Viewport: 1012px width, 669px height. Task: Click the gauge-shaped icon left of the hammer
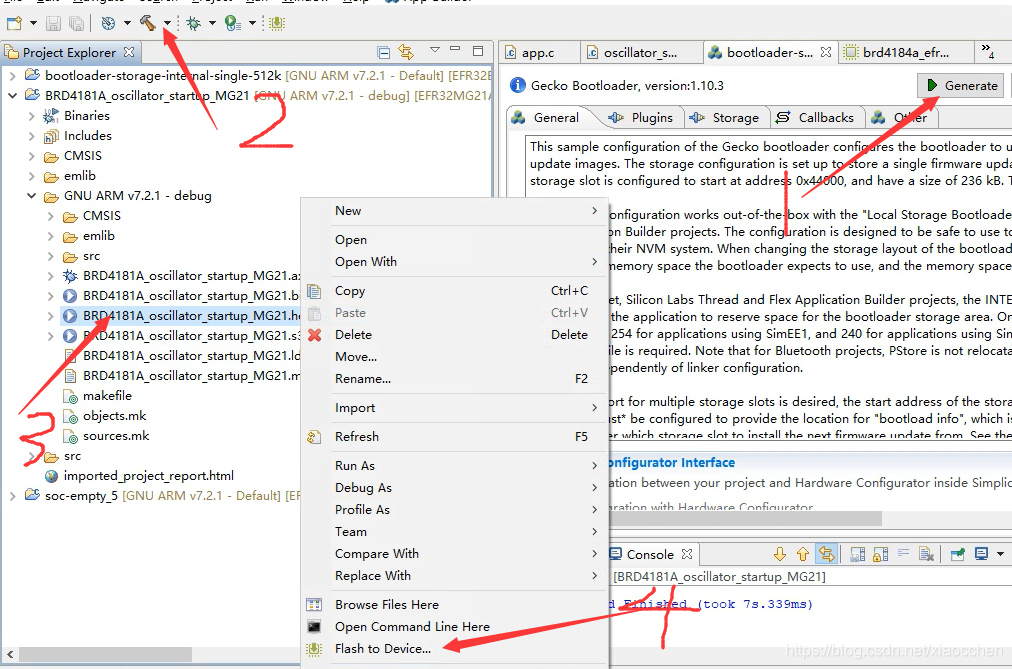point(108,24)
